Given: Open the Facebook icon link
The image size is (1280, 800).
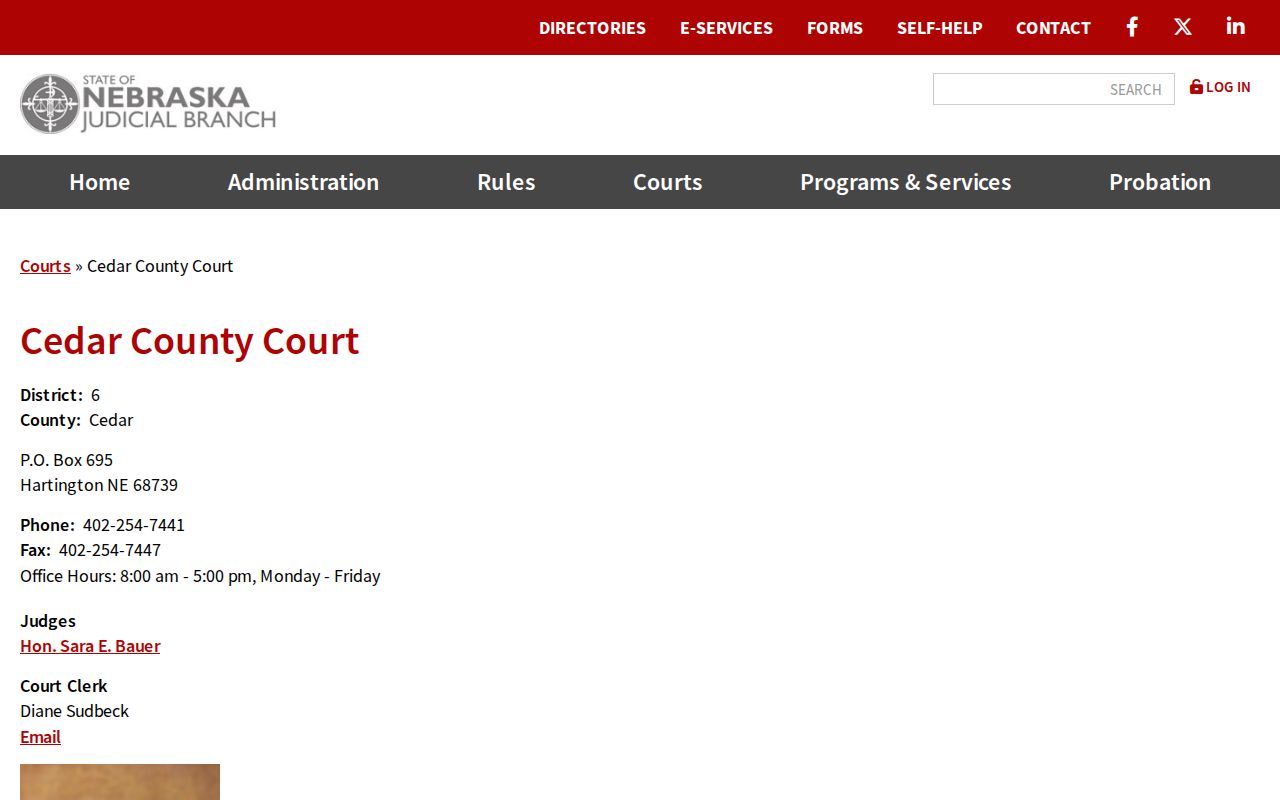Looking at the screenshot, I should tap(1132, 27).
